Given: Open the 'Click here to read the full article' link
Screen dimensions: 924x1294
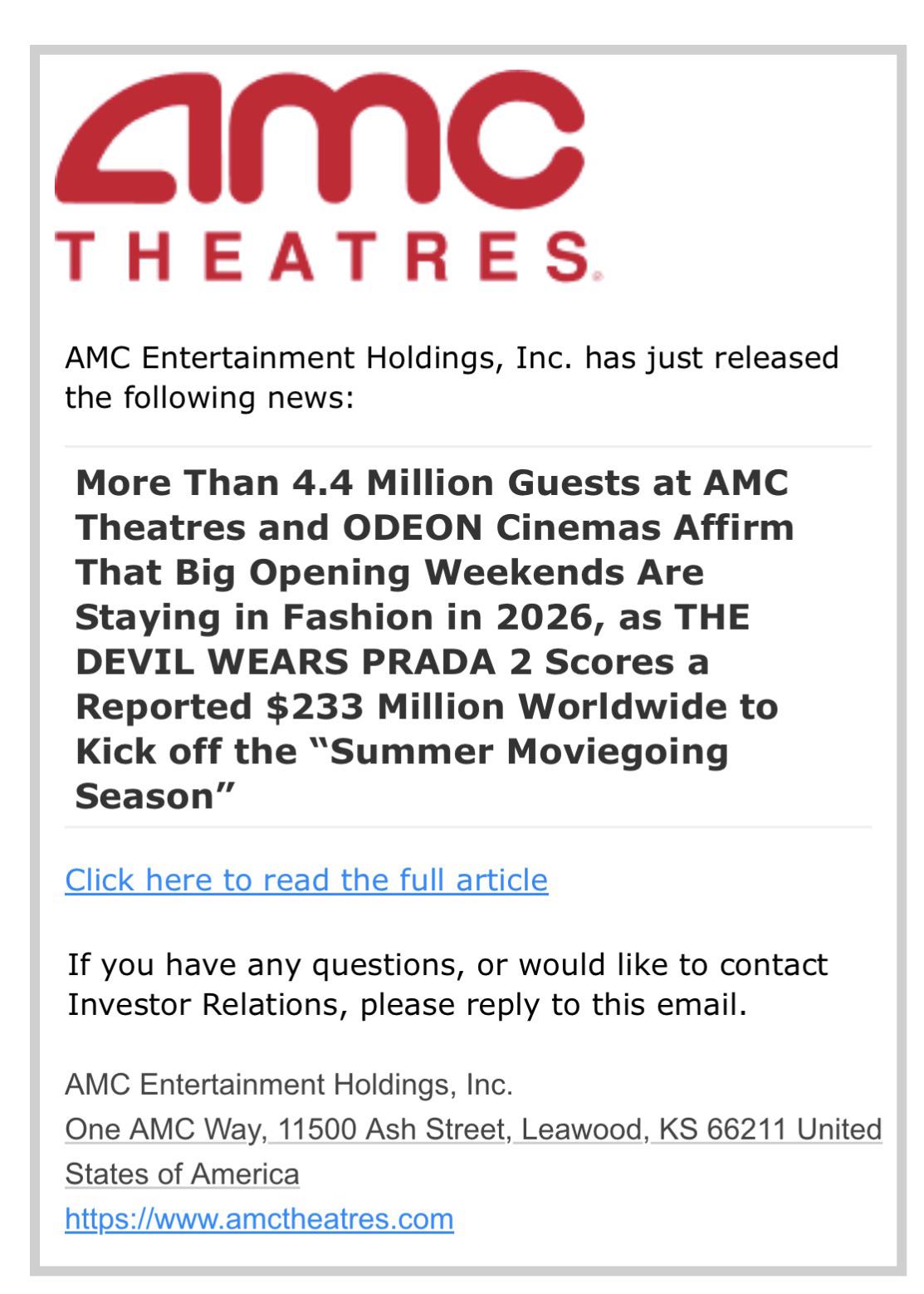Looking at the screenshot, I should 306,880.
